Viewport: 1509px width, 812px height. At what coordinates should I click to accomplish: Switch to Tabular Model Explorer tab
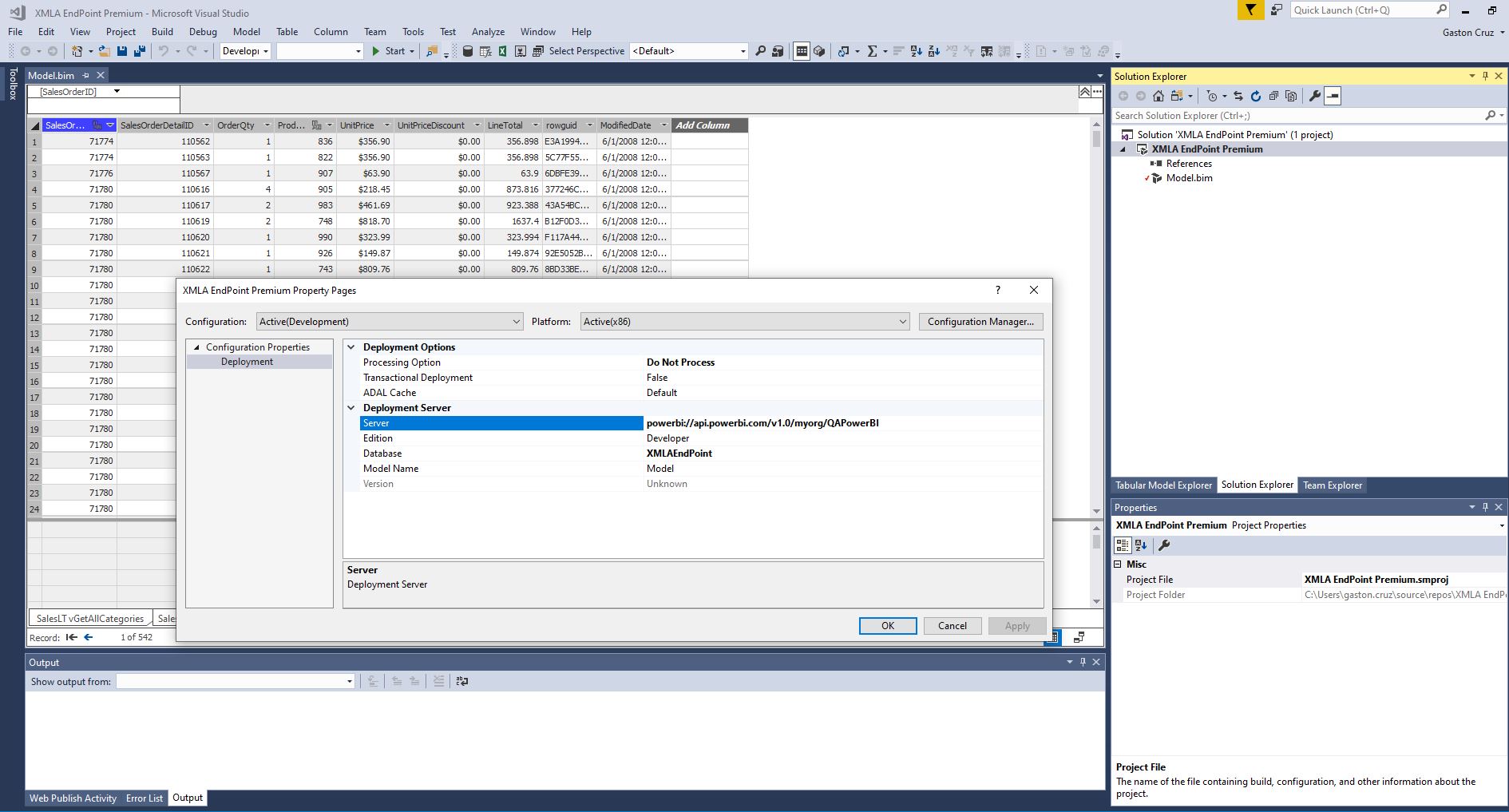[x=1163, y=485]
